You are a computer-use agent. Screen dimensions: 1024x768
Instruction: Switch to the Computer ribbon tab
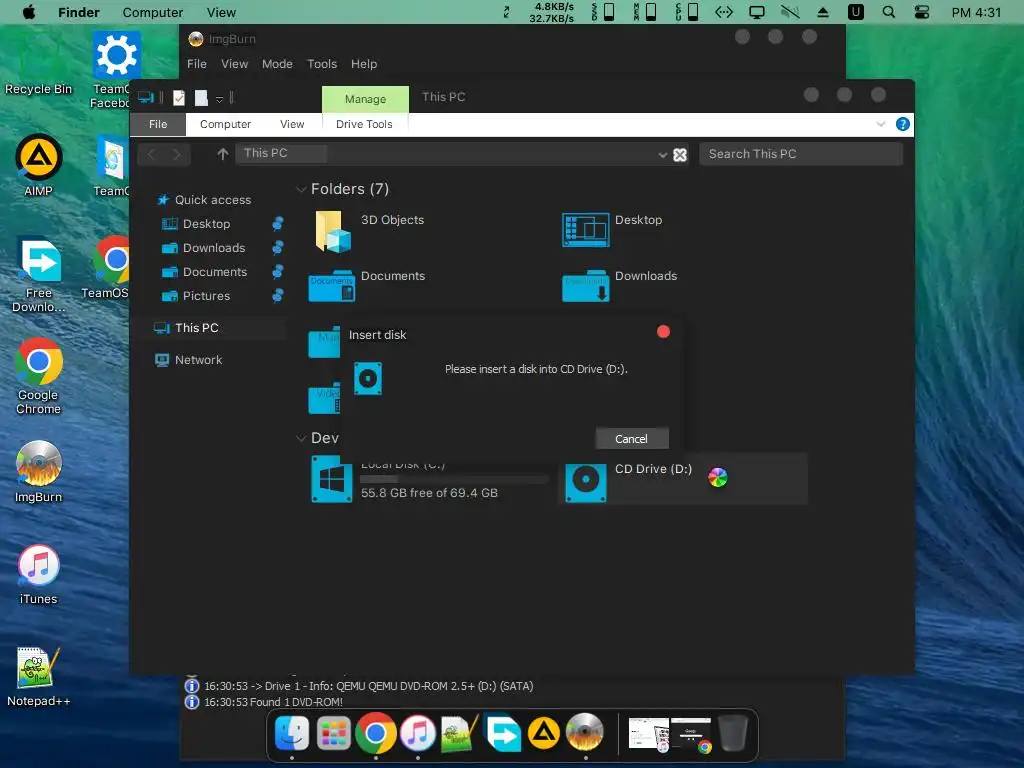point(225,124)
